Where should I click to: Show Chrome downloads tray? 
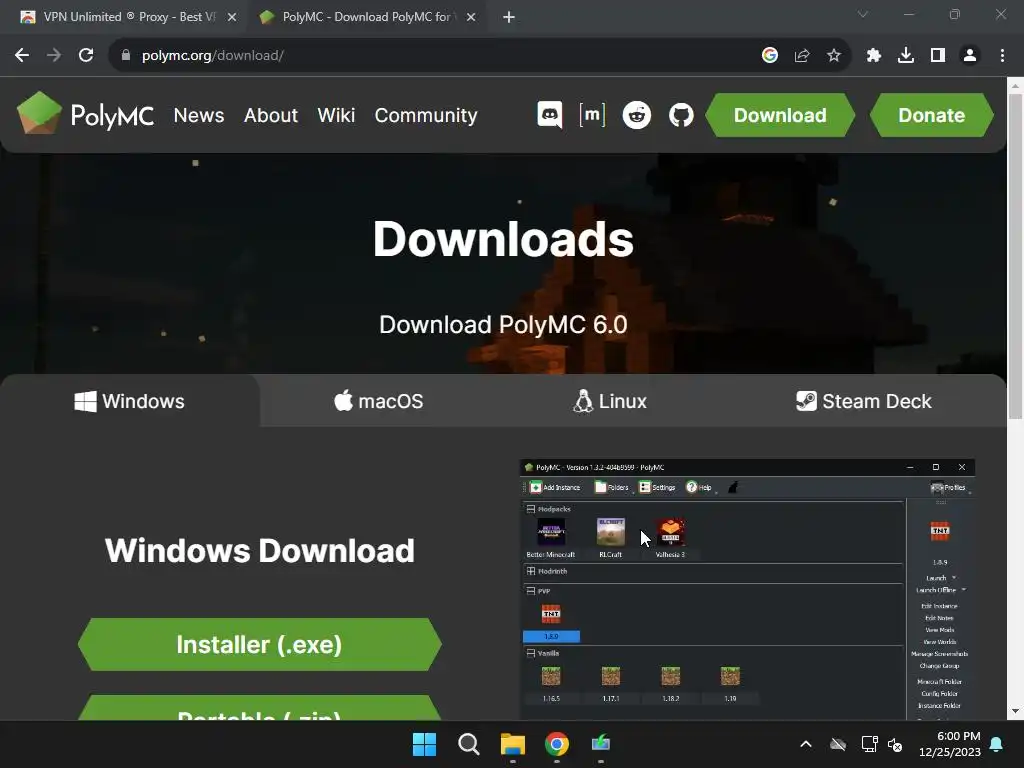tap(906, 56)
